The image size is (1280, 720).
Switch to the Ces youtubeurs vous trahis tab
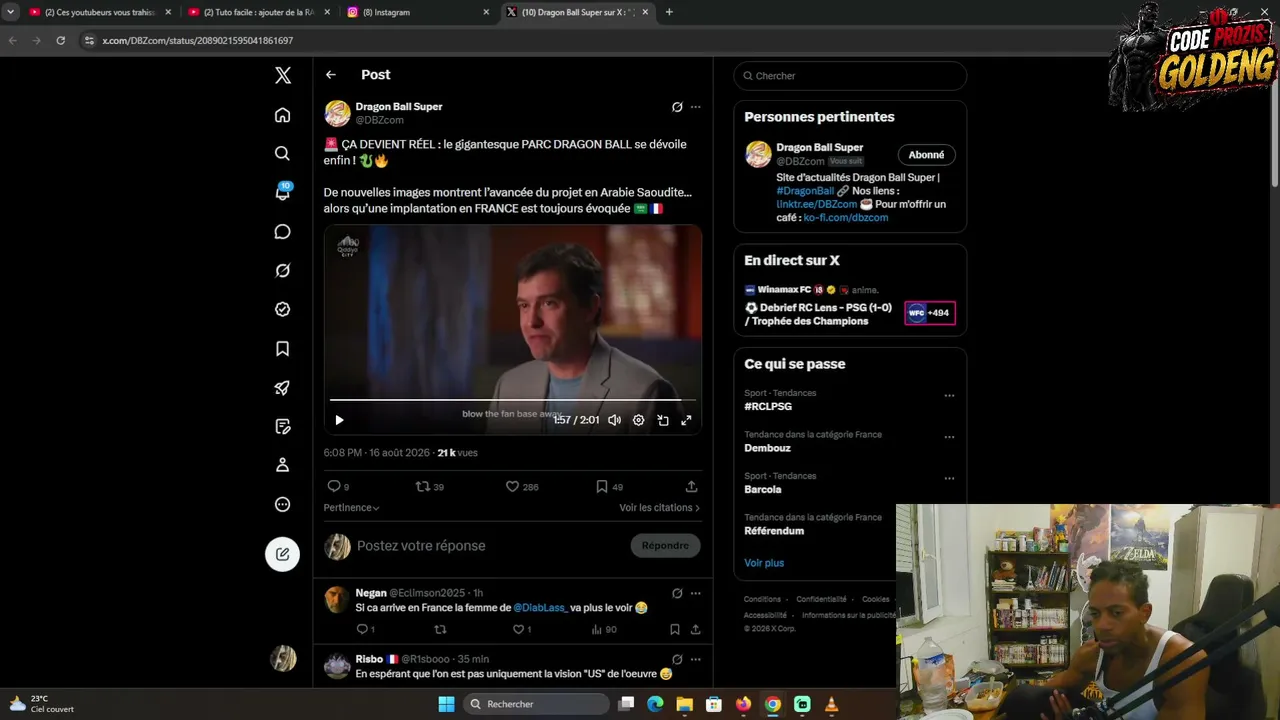tap(100, 12)
